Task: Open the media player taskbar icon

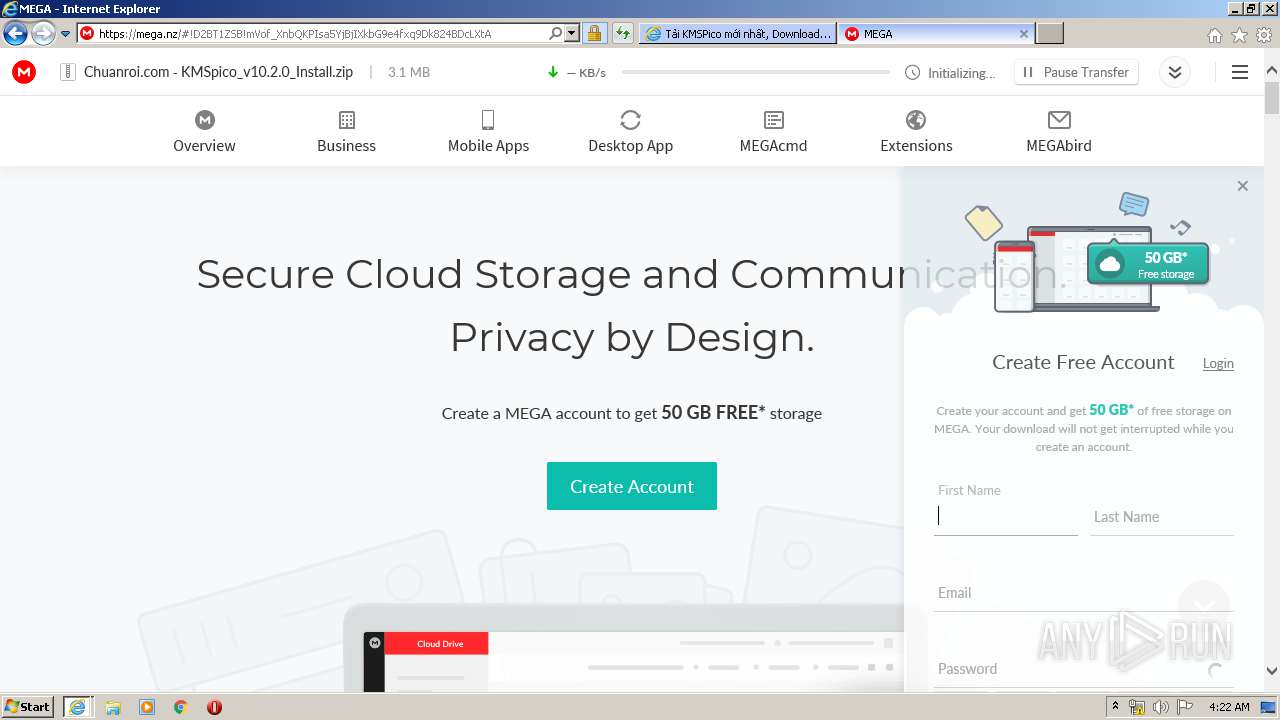Action: point(147,707)
